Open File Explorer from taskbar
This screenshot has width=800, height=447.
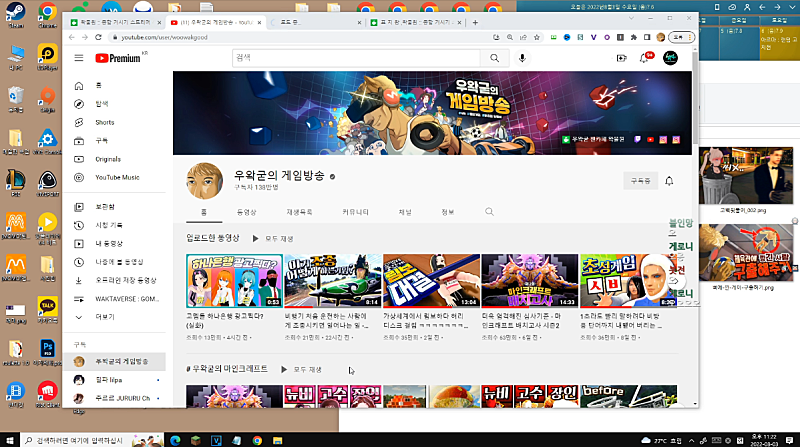click(x=277, y=440)
